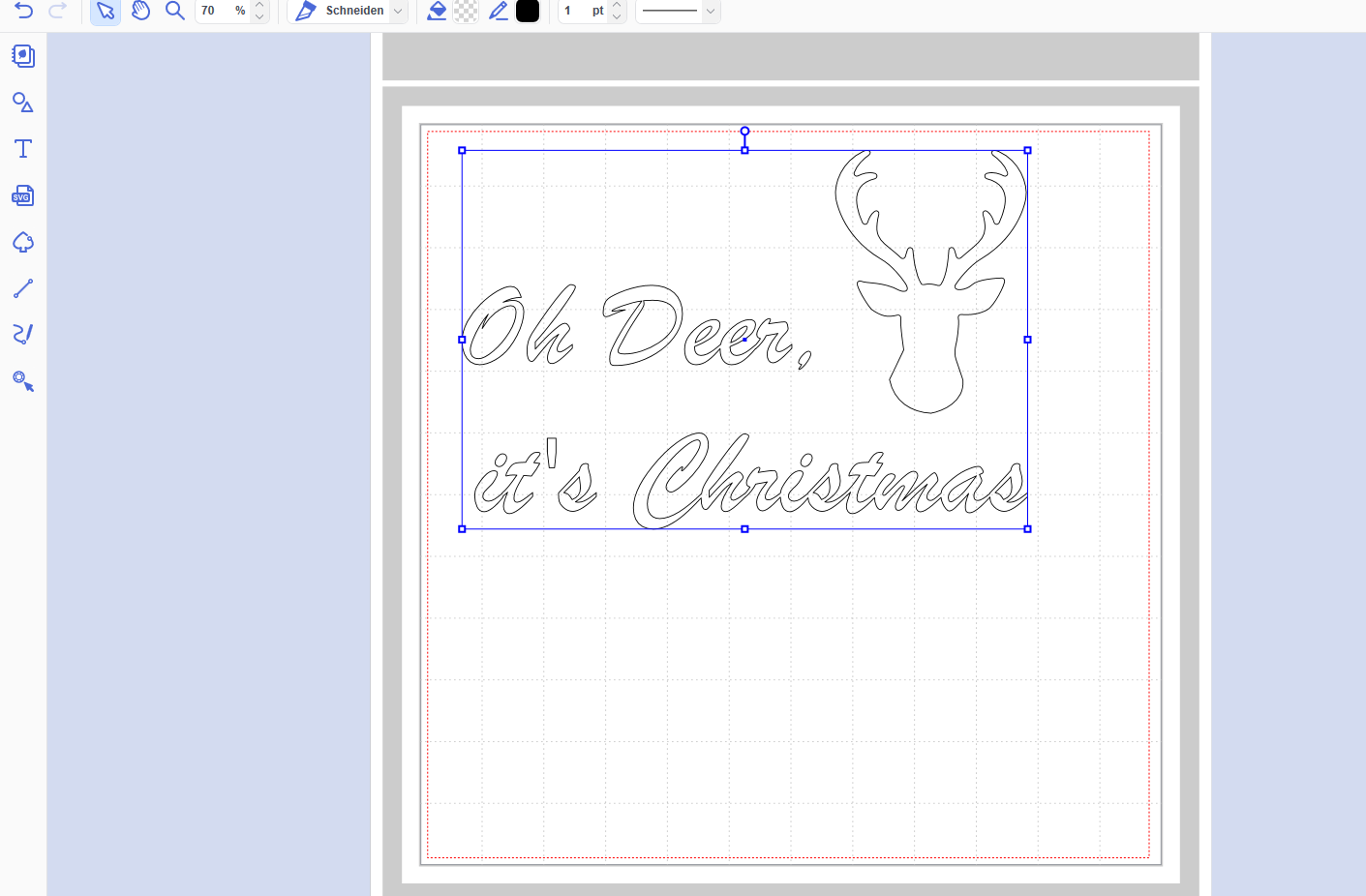The image size is (1366, 896).
Task: Click the transparent fill color swatch
Action: pos(466,11)
